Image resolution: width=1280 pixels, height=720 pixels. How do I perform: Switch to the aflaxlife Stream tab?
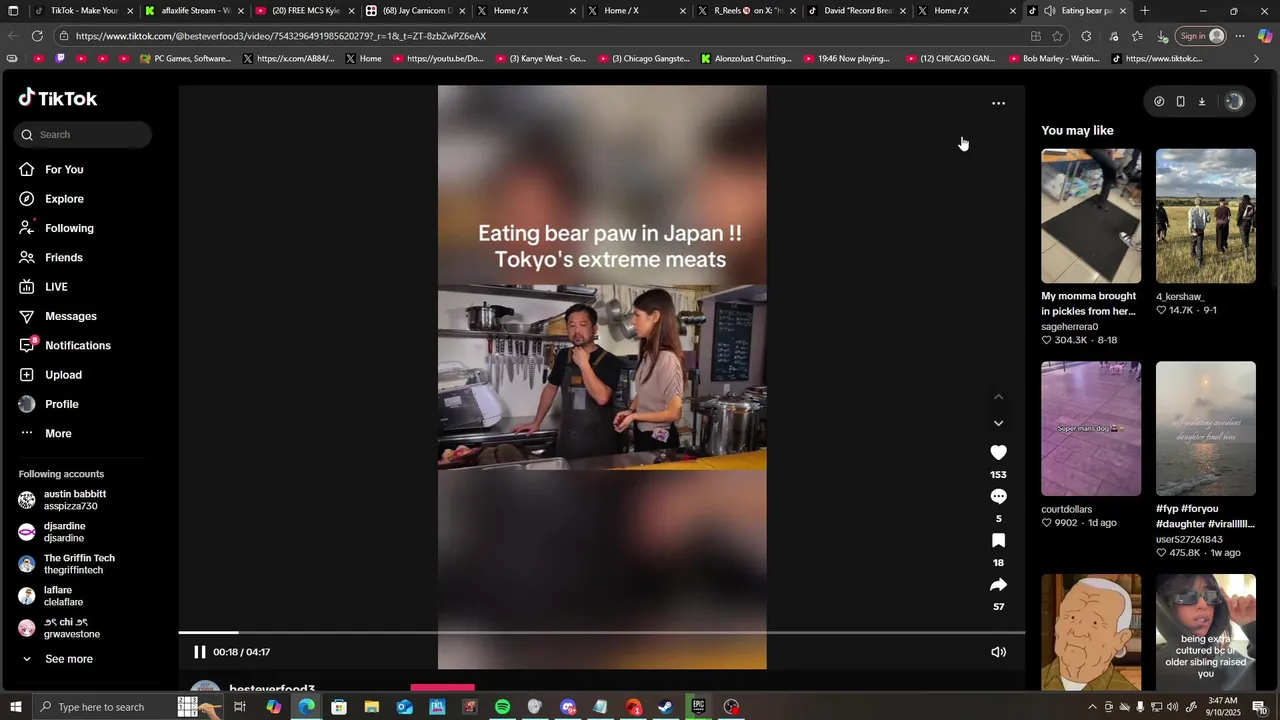(194, 11)
